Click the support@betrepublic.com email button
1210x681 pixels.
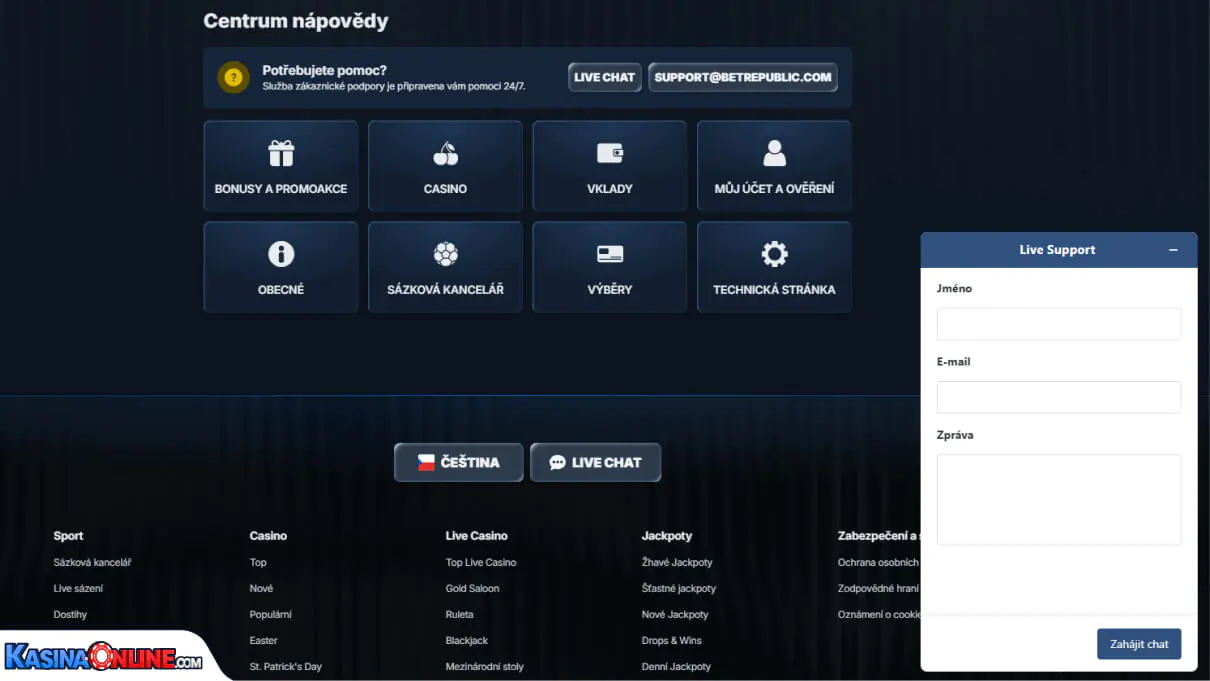(x=742, y=77)
